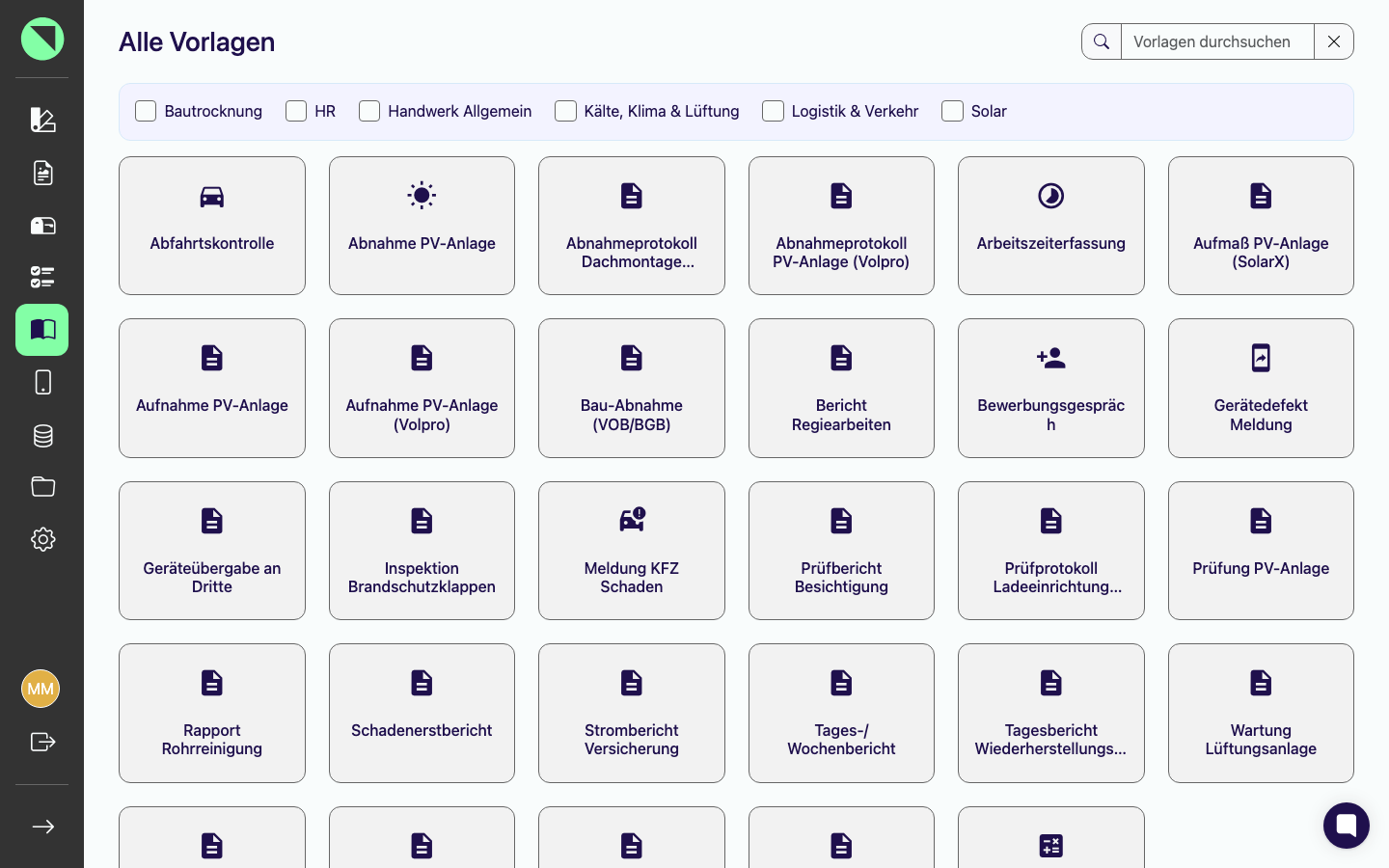Open Inspektion Brandschutzklappen template
Image resolution: width=1389 pixels, height=868 pixels.
[422, 551]
